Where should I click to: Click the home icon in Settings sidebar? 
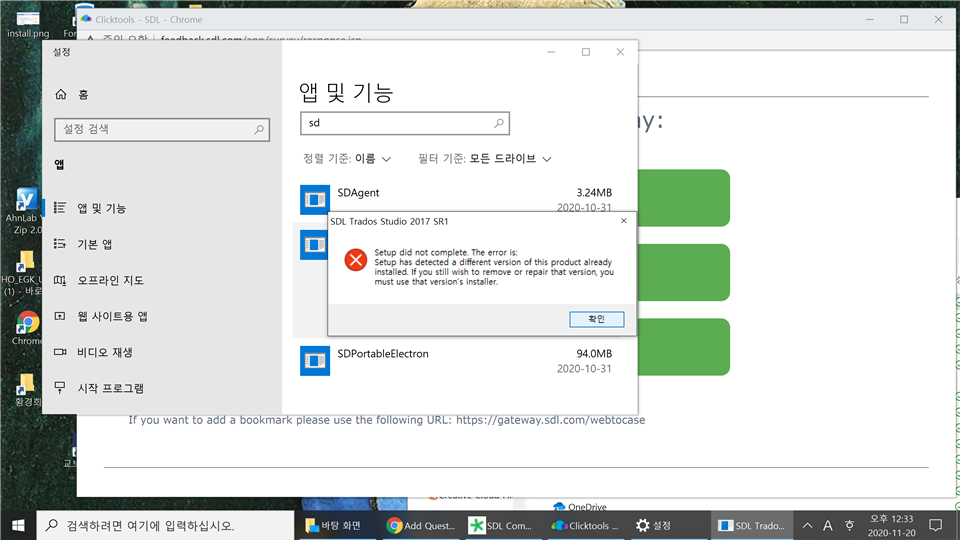[x=61, y=94]
